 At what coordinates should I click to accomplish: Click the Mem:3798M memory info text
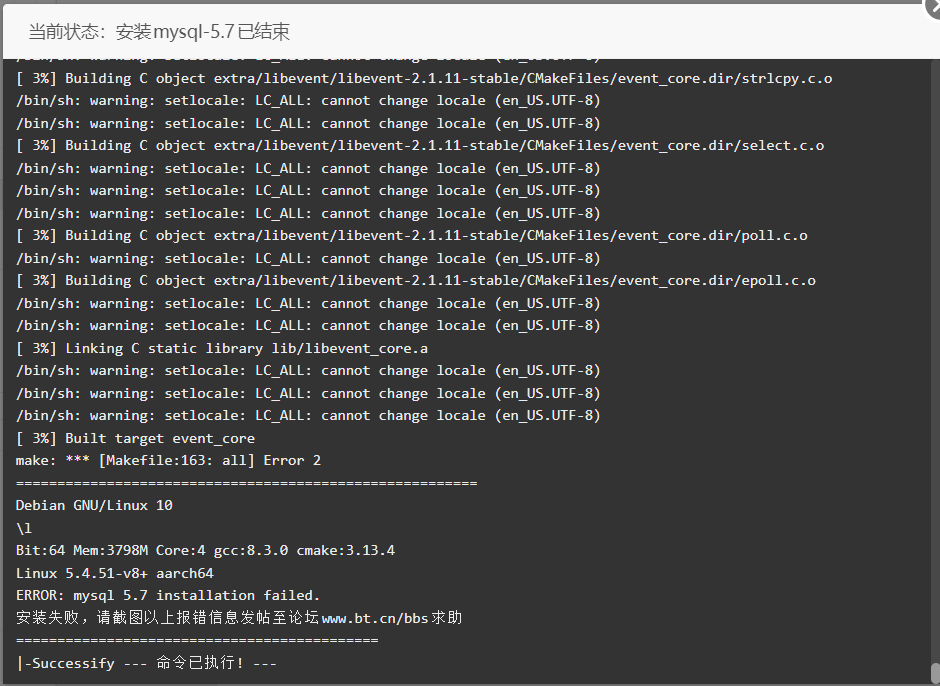(x=110, y=550)
